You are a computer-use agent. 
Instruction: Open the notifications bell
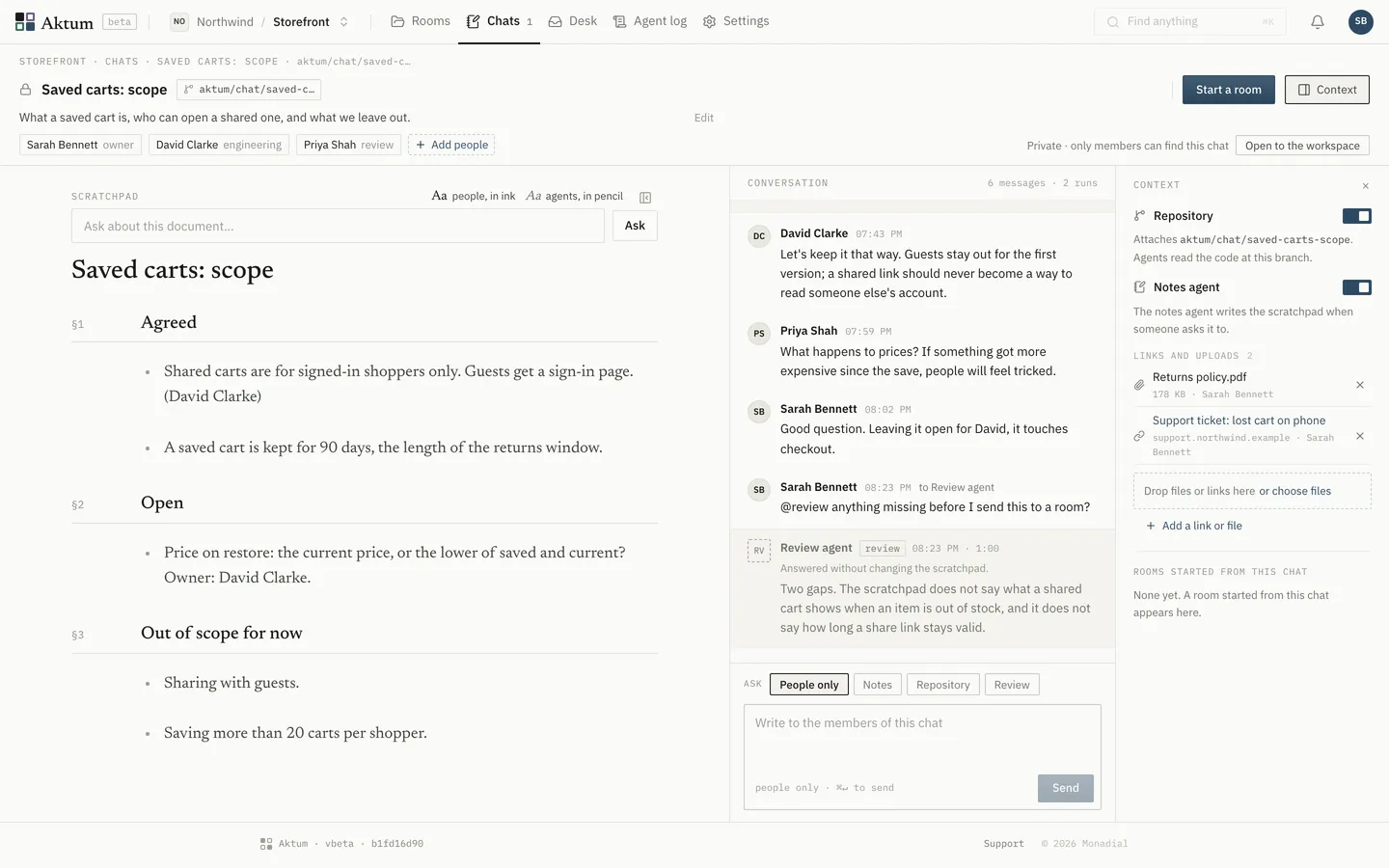(1317, 21)
